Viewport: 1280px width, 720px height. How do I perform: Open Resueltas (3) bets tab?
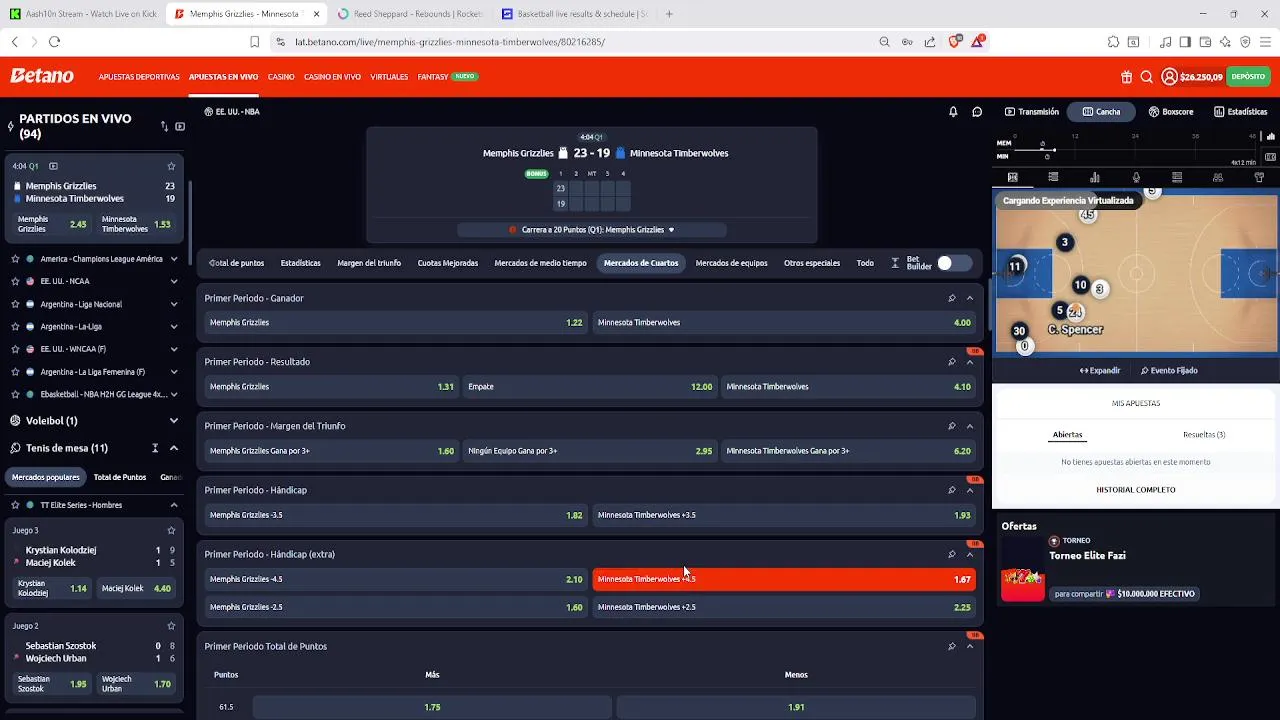click(1204, 435)
